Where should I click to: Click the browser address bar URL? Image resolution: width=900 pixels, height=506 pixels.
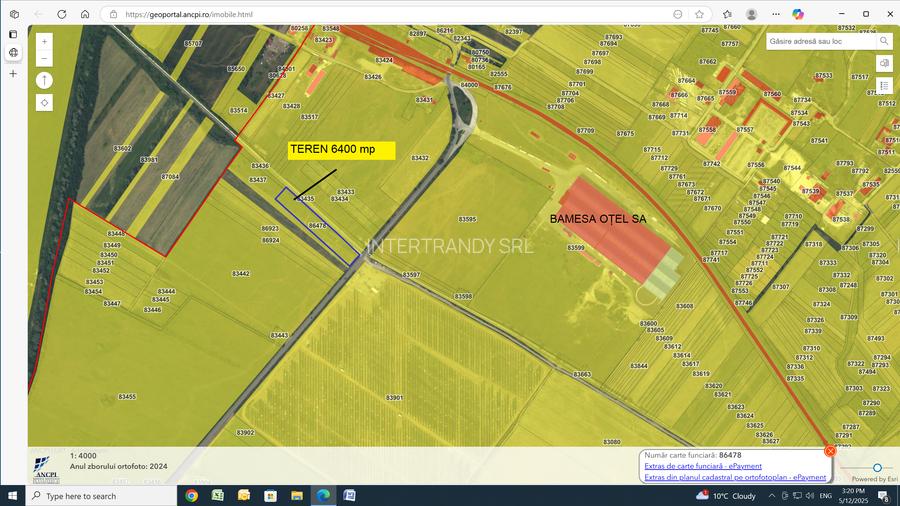tap(190, 15)
